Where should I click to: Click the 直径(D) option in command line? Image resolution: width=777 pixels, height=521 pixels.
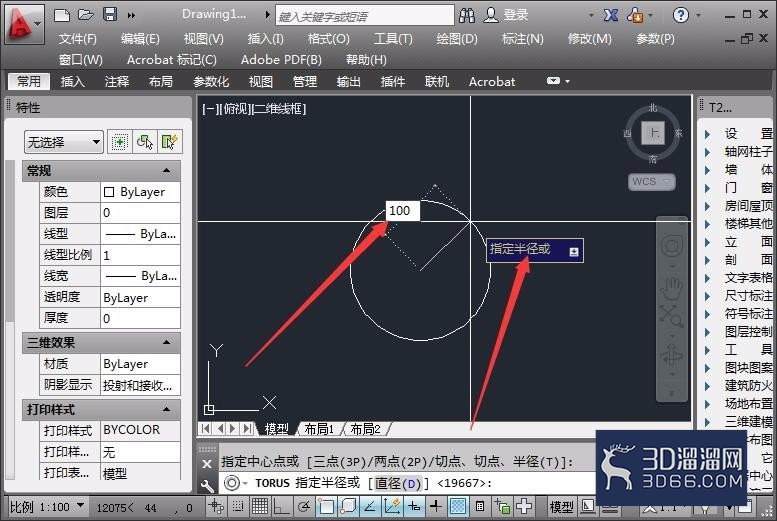point(397,483)
